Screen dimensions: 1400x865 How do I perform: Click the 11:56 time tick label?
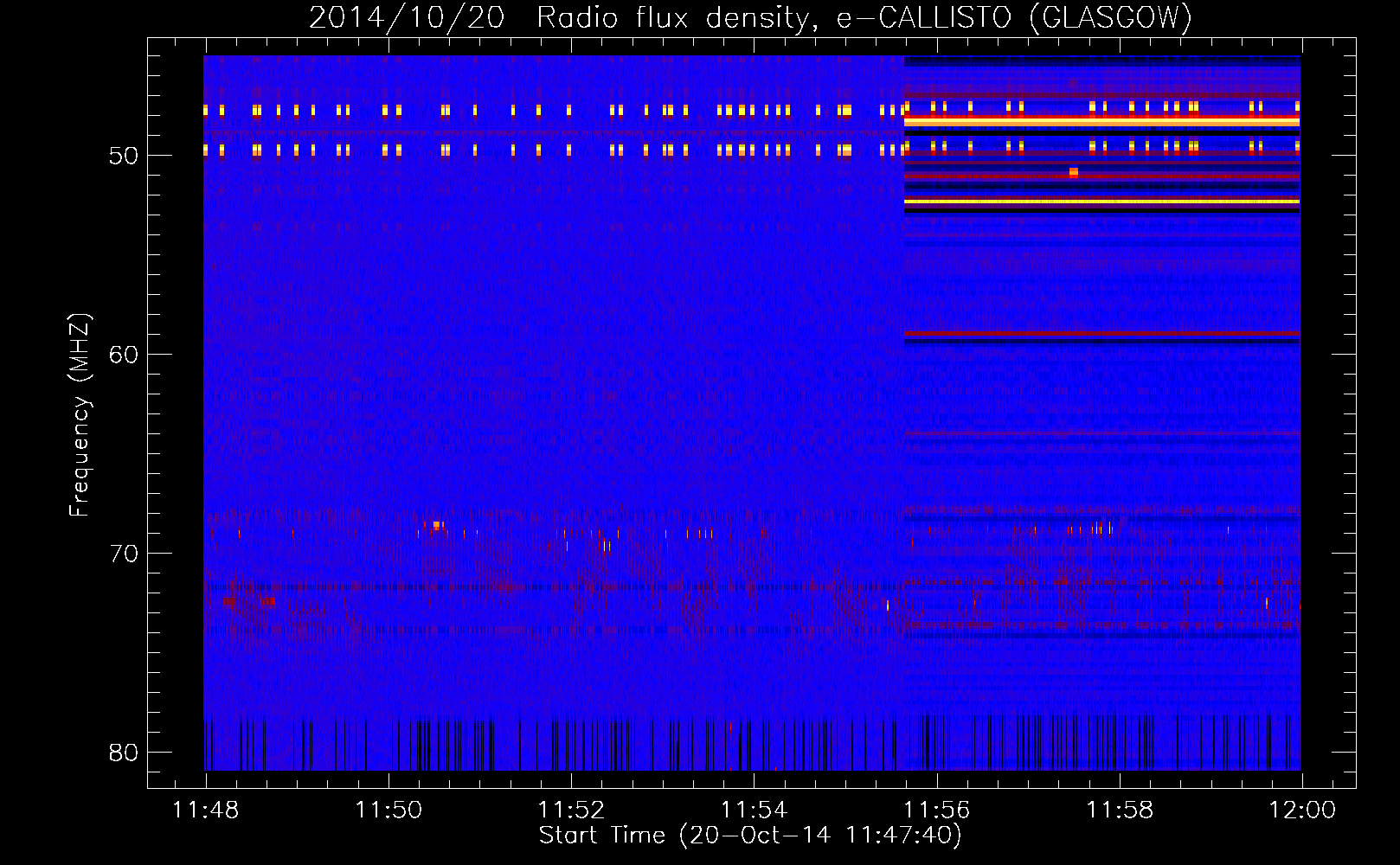[937, 811]
